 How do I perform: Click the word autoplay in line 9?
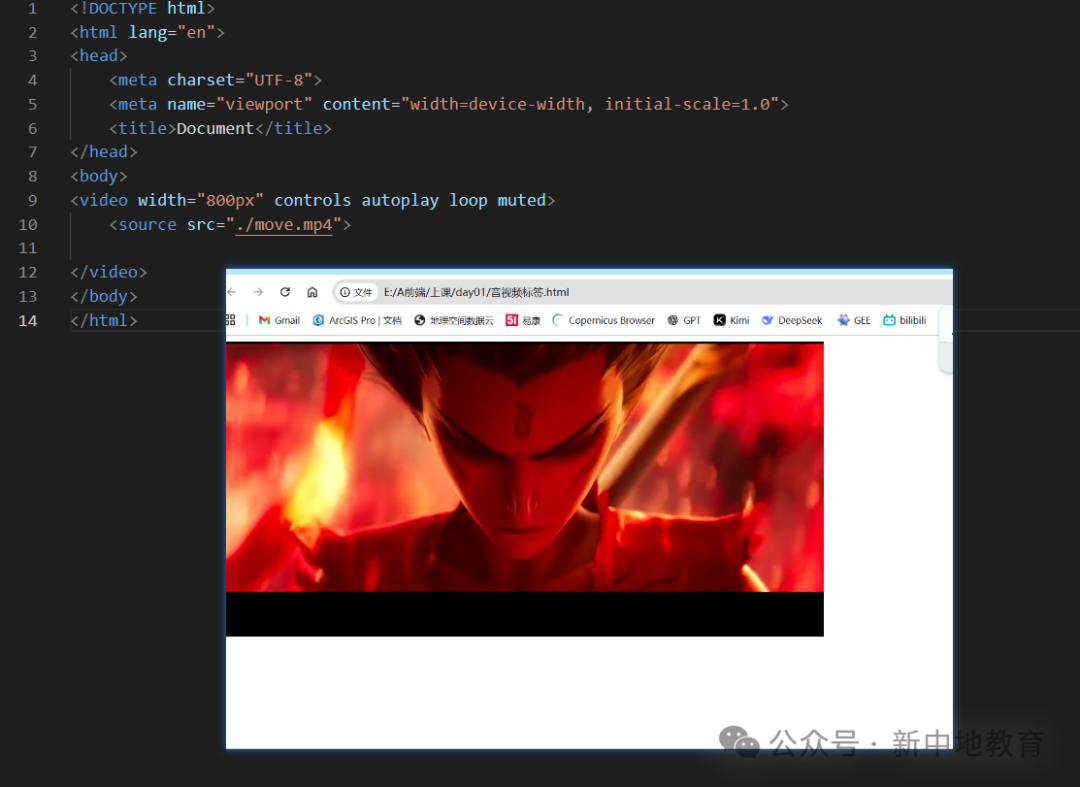tap(400, 200)
